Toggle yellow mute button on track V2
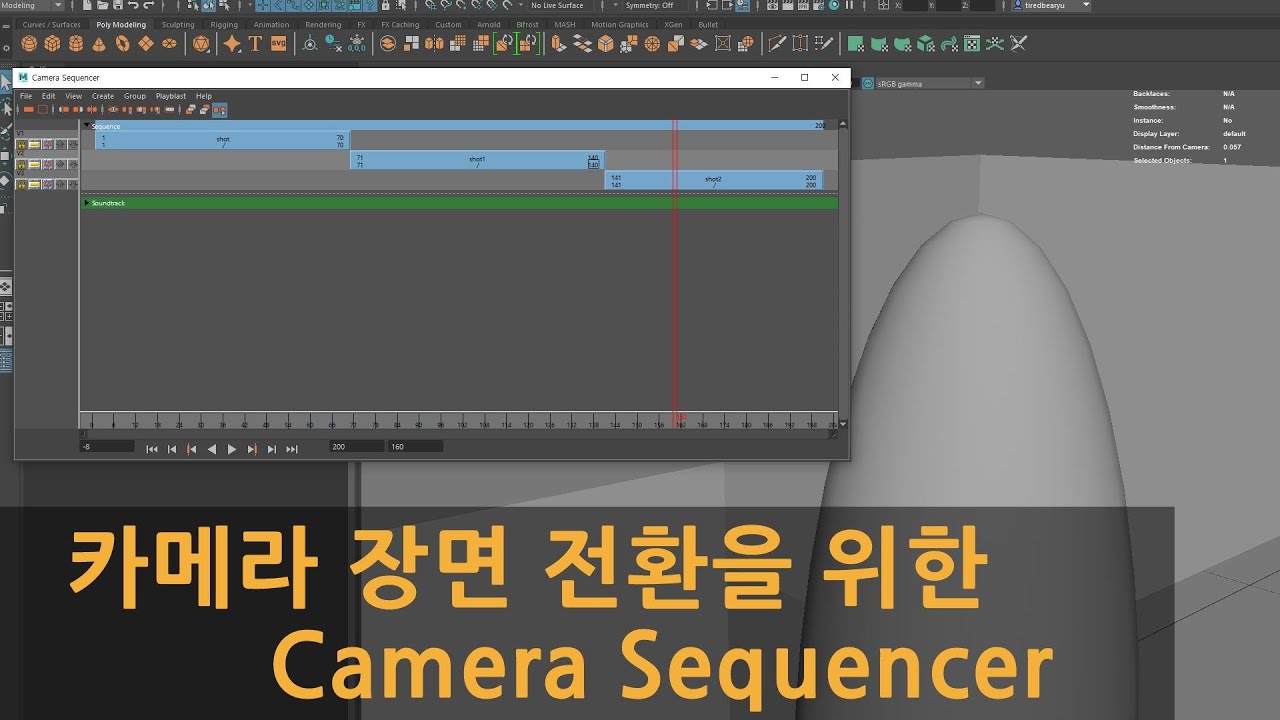The width and height of the screenshot is (1280, 720). 34,165
